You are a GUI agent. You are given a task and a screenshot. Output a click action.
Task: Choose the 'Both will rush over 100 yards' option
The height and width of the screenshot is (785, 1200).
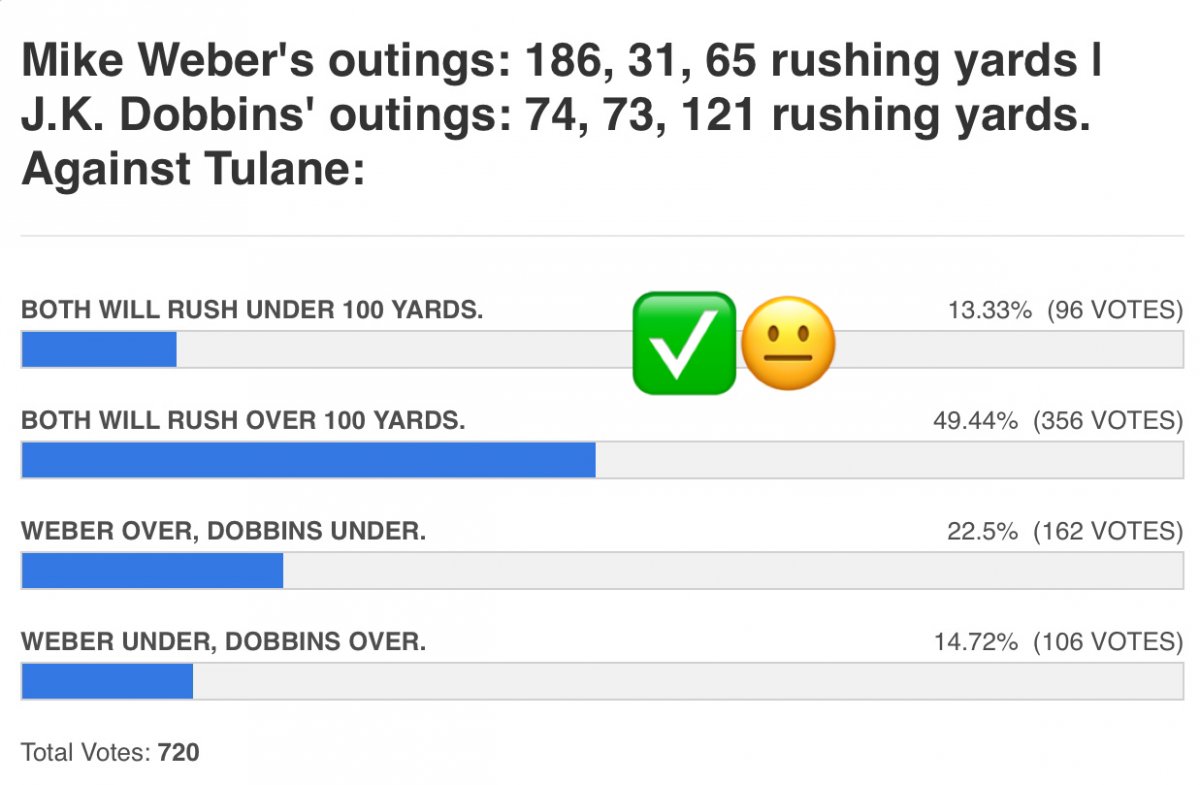243,420
